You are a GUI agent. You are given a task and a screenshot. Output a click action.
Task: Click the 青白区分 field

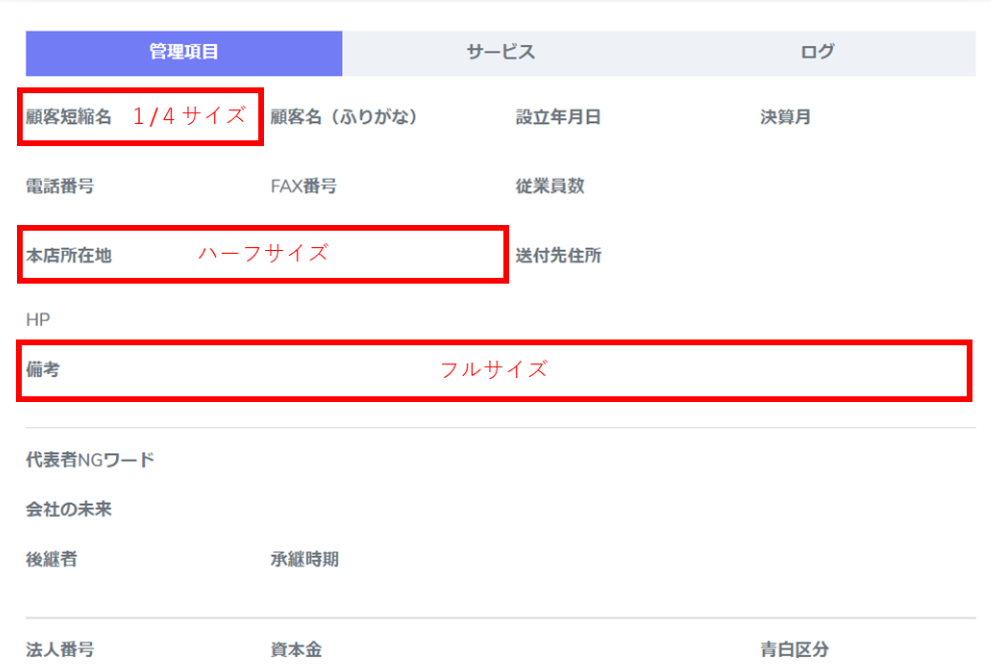[794, 650]
